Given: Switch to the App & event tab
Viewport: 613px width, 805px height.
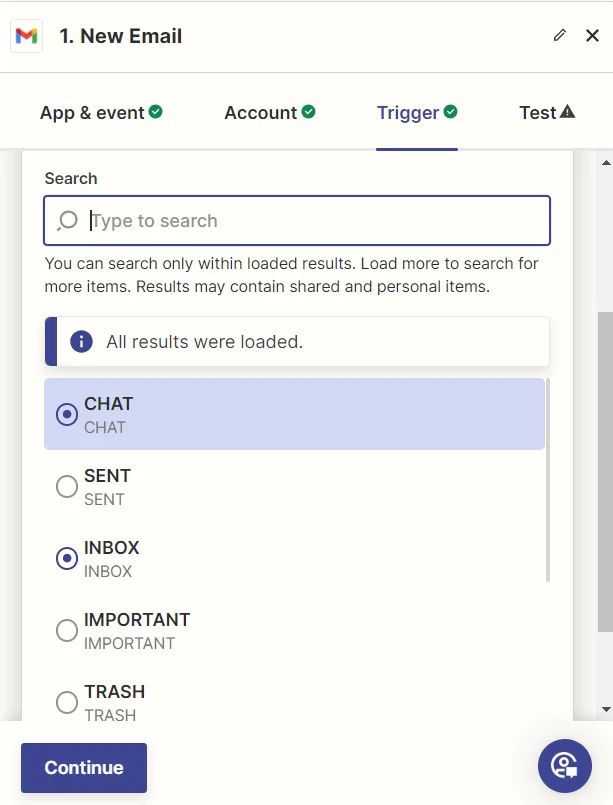Looking at the screenshot, I should pos(101,112).
